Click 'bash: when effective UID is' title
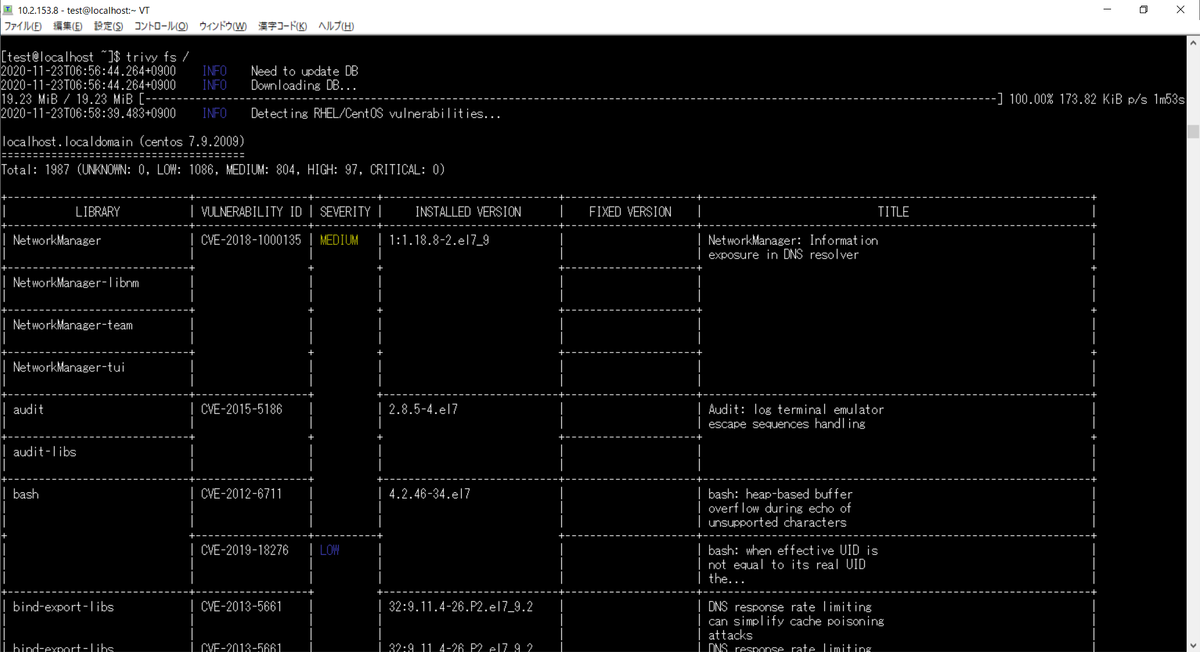The image size is (1200, 652). [793, 550]
